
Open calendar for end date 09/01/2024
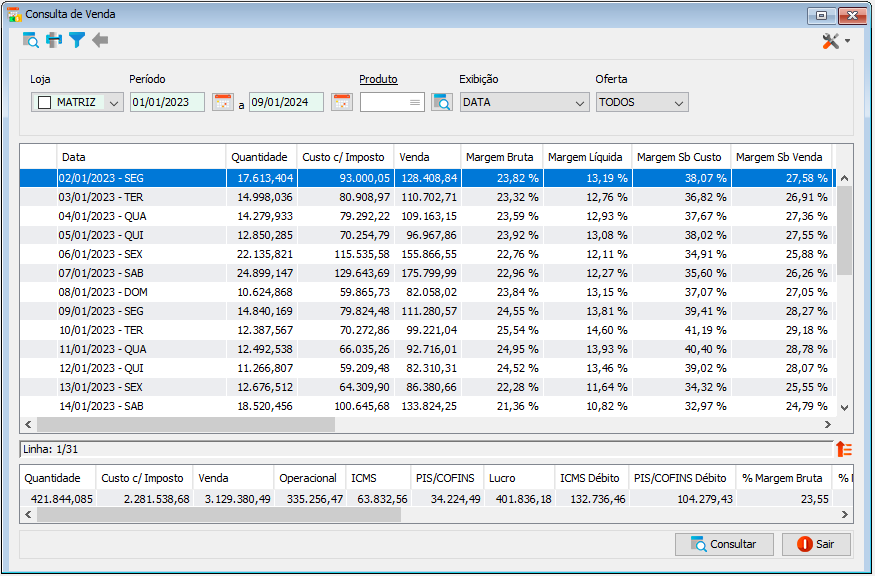[342, 102]
